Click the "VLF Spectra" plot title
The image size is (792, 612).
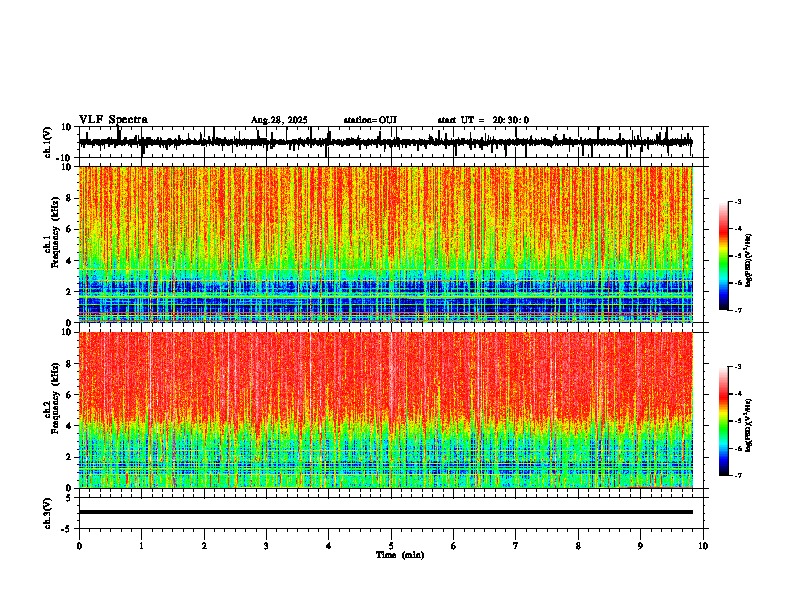113,120
